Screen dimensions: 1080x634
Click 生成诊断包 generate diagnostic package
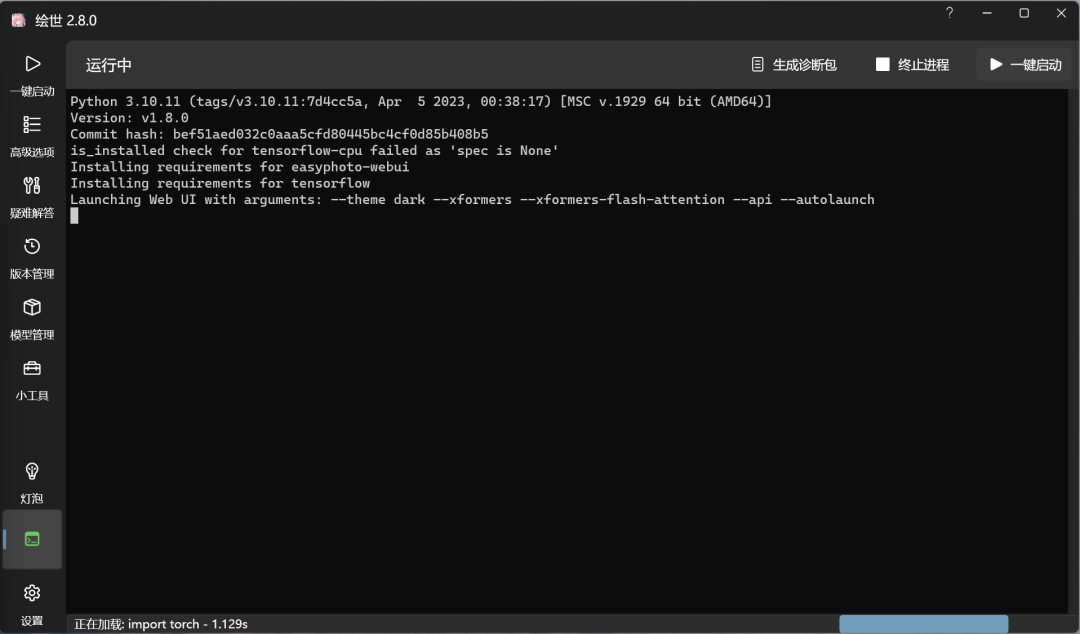coord(793,65)
